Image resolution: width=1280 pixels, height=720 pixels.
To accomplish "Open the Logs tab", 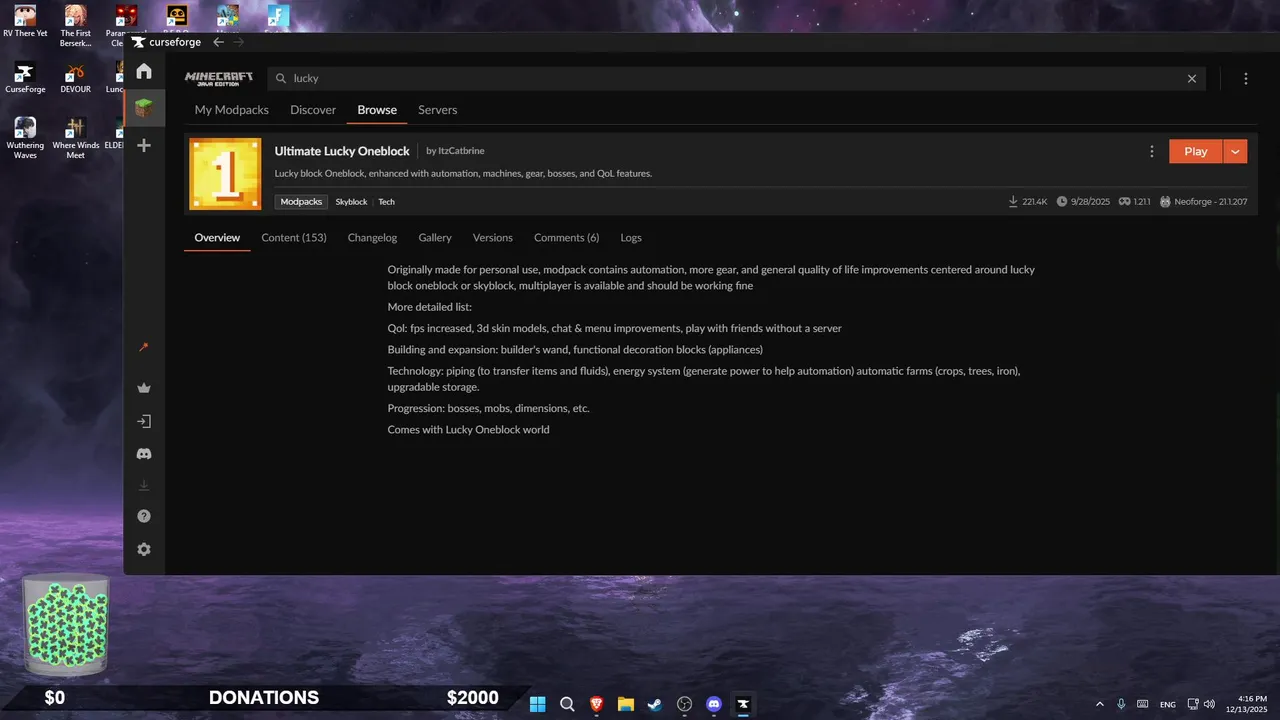I will pyautogui.click(x=631, y=238).
